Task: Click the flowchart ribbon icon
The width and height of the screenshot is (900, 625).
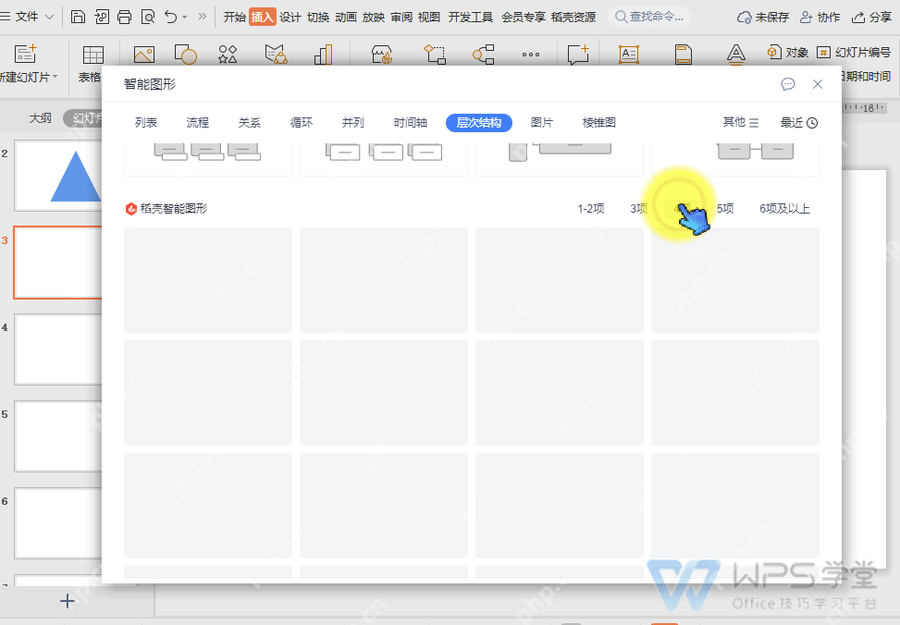Action: 435,55
